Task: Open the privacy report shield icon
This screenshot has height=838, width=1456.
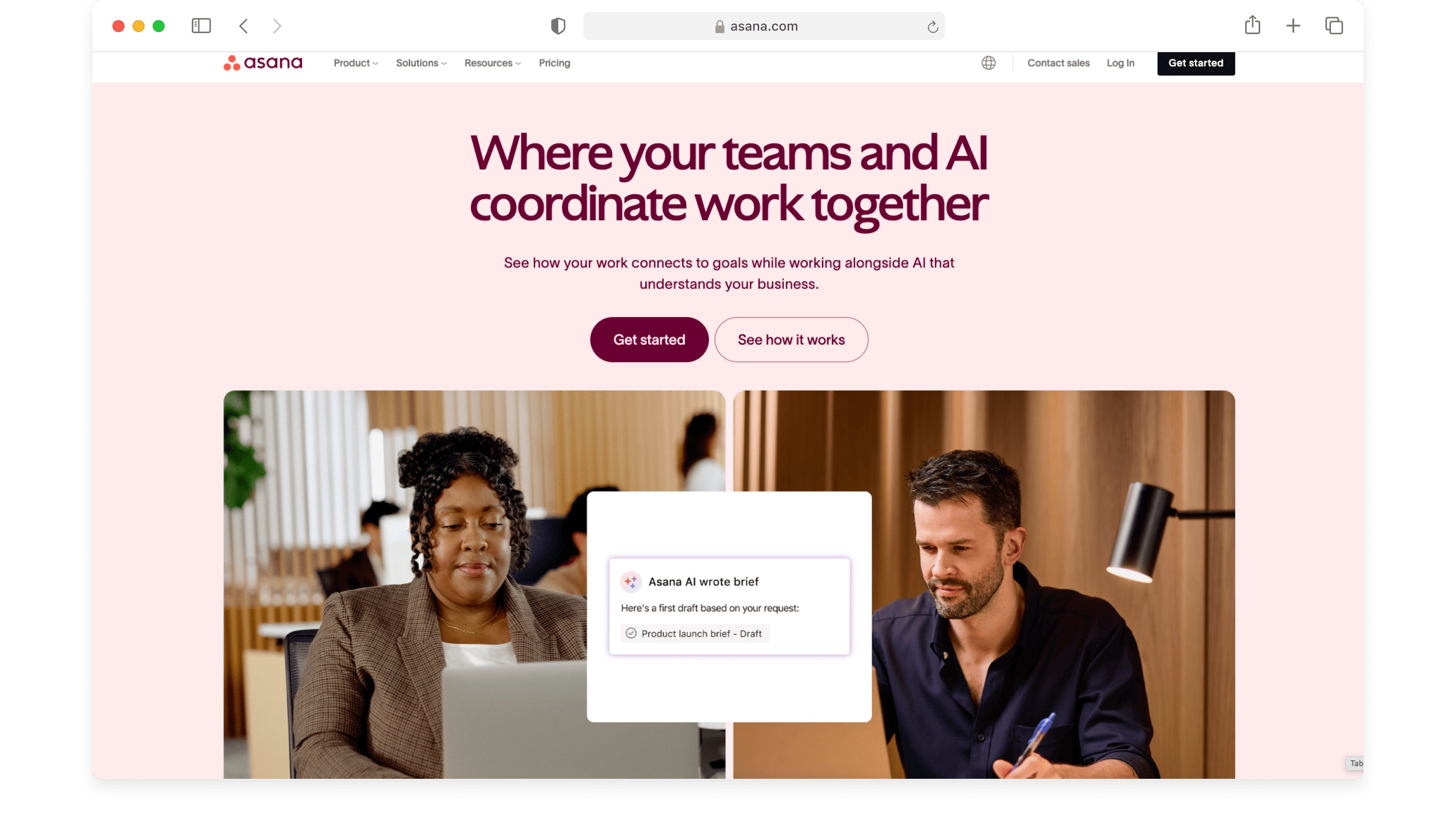Action: pyautogui.click(x=558, y=26)
